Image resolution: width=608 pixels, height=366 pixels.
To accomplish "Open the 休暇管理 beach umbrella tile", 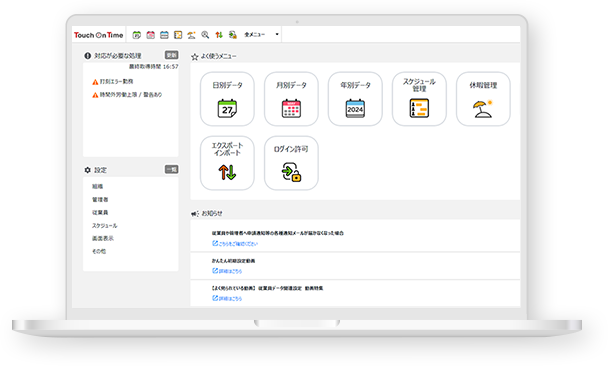I will coord(483,99).
